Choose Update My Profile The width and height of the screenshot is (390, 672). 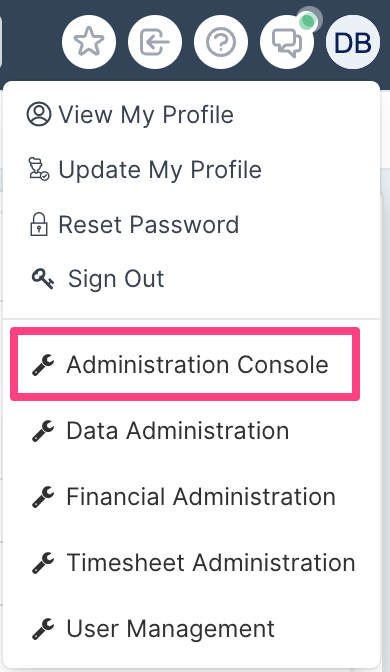click(144, 169)
